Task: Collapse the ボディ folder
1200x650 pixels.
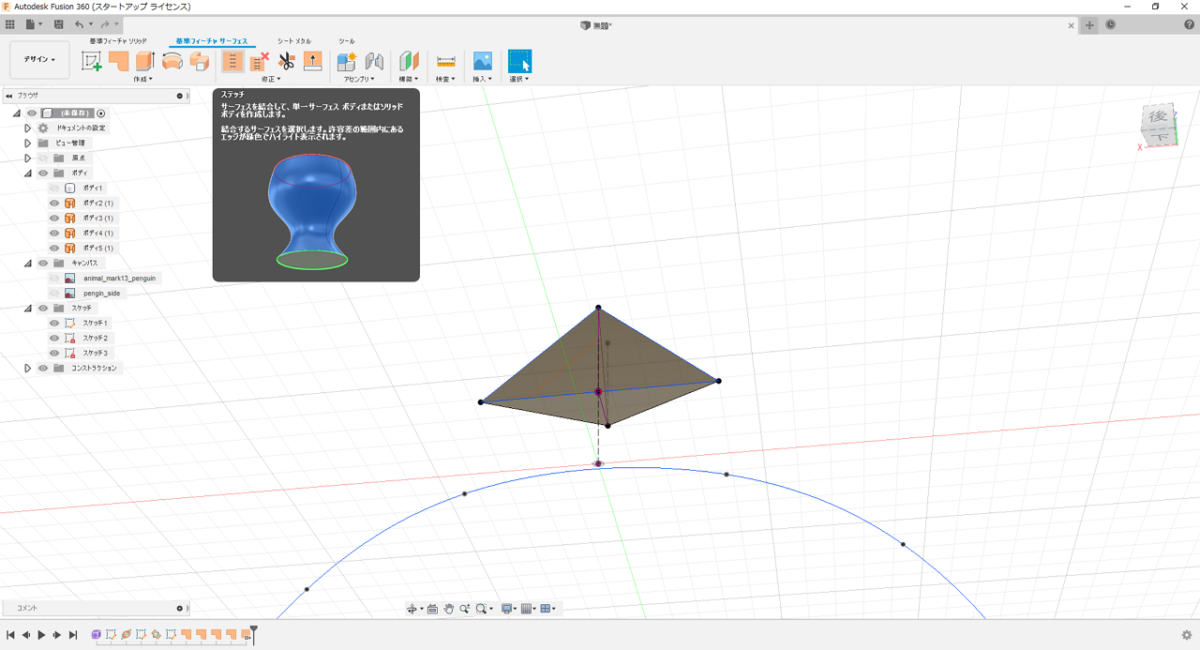Action: pyautogui.click(x=28, y=173)
